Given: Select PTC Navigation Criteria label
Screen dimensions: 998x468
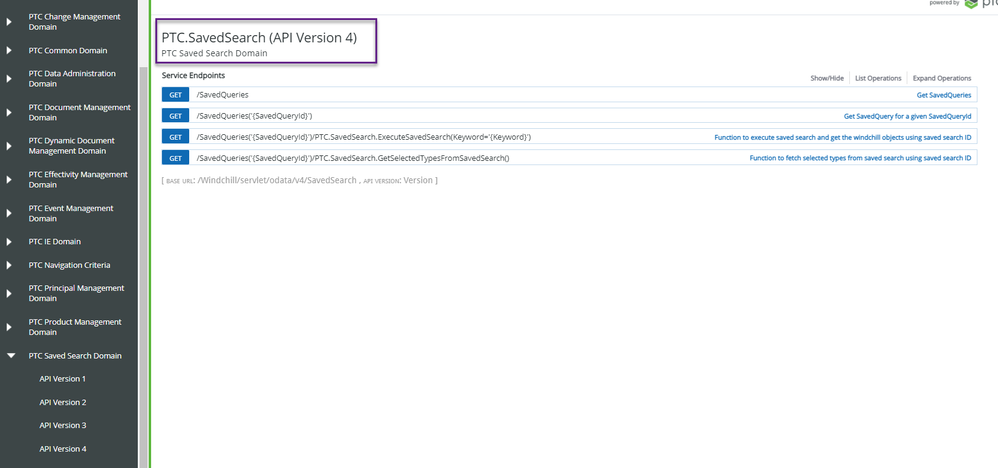Looking at the screenshot, I should pyautogui.click(x=69, y=265).
